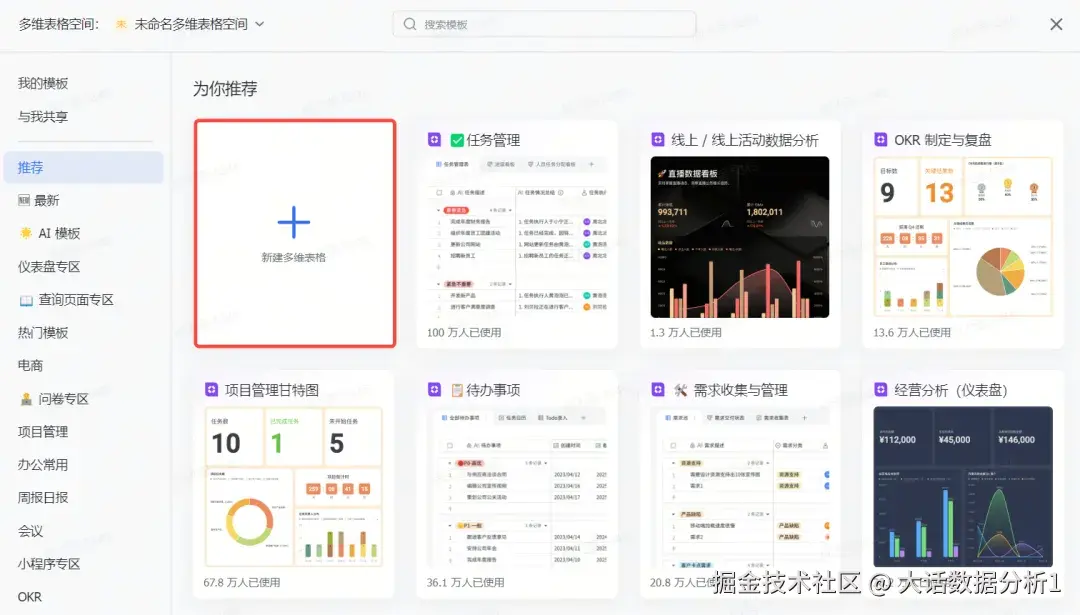The height and width of the screenshot is (615, 1080).
Task: Click the search magnifier icon
Action: pyautogui.click(x=409, y=23)
